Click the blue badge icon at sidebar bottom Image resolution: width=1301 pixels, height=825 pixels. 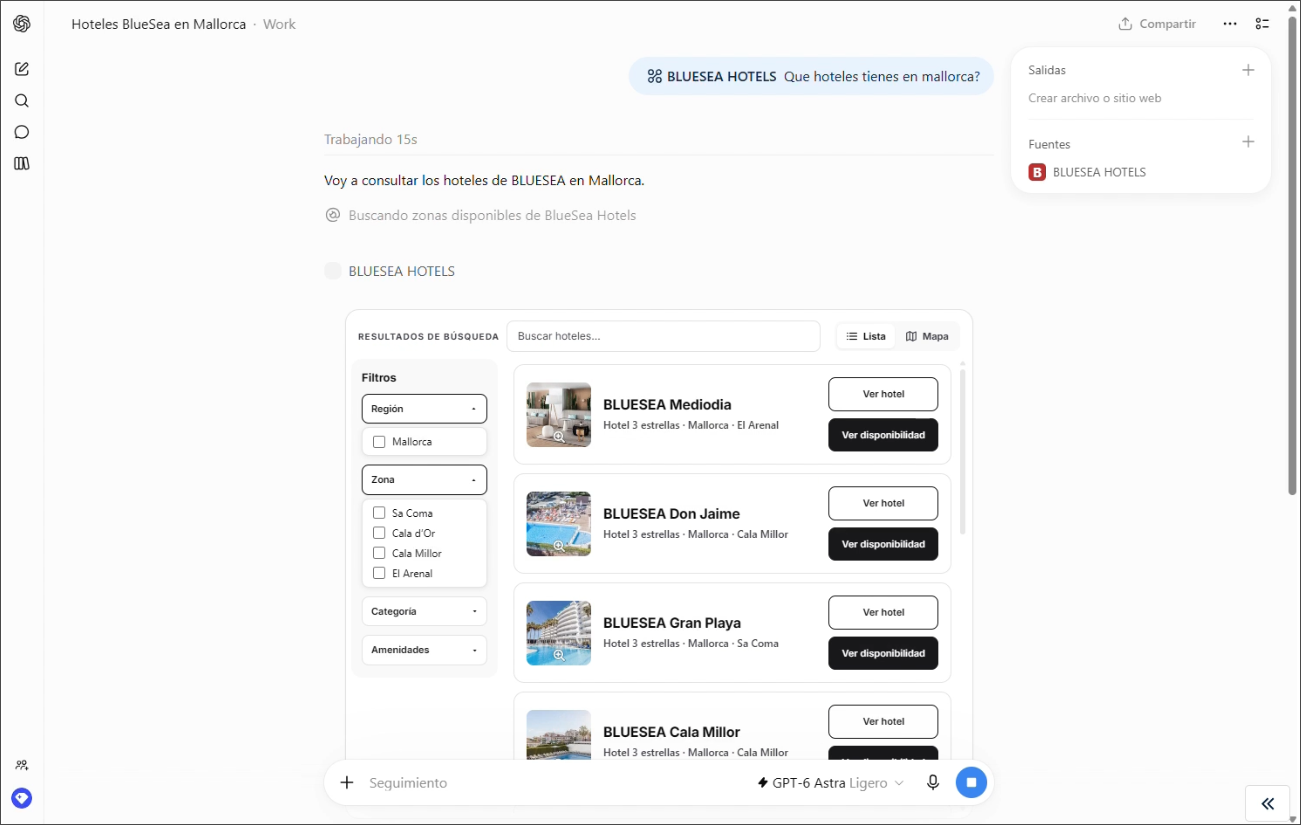[x=22, y=798]
